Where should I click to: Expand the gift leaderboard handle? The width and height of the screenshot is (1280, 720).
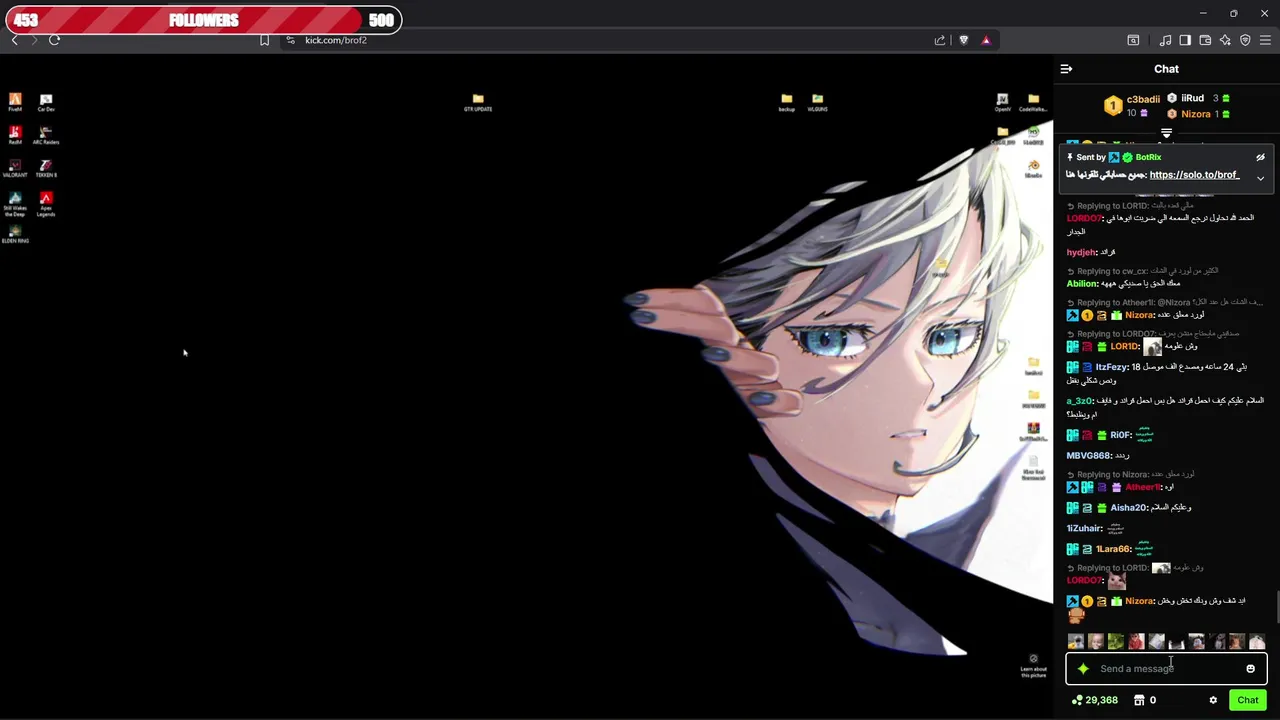tap(1166, 133)
